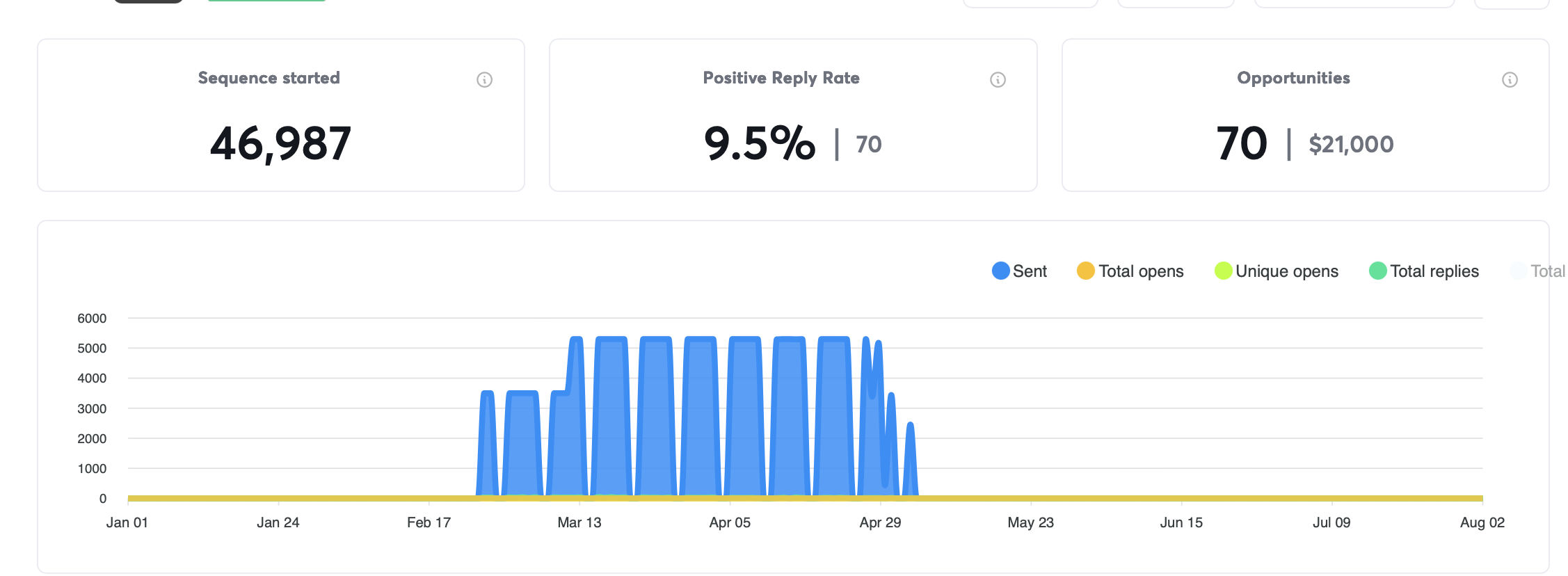
Task: Toggle the Total opens legend item
Action: [x=1130, y=271]
